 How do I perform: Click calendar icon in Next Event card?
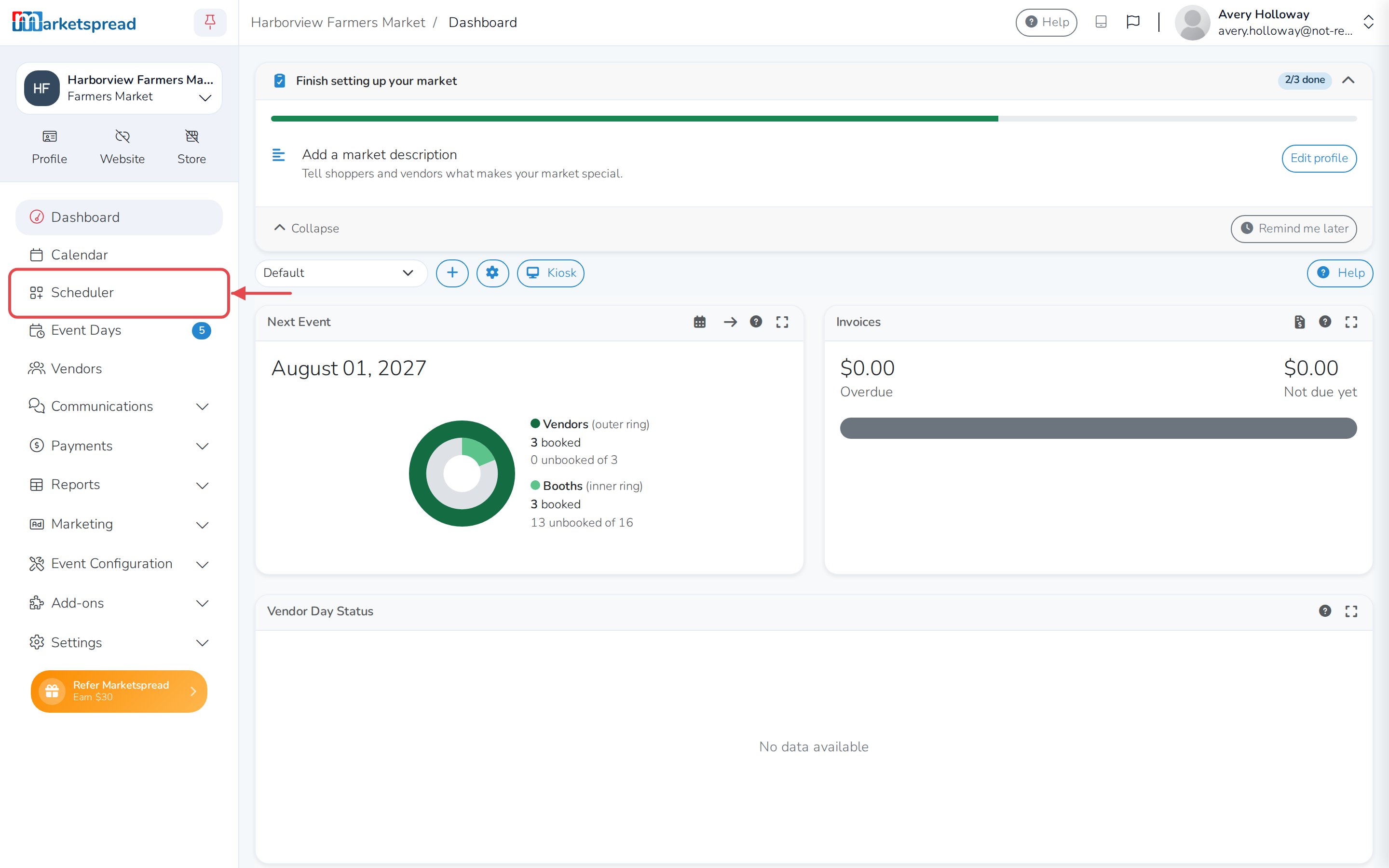click(700, 322)
